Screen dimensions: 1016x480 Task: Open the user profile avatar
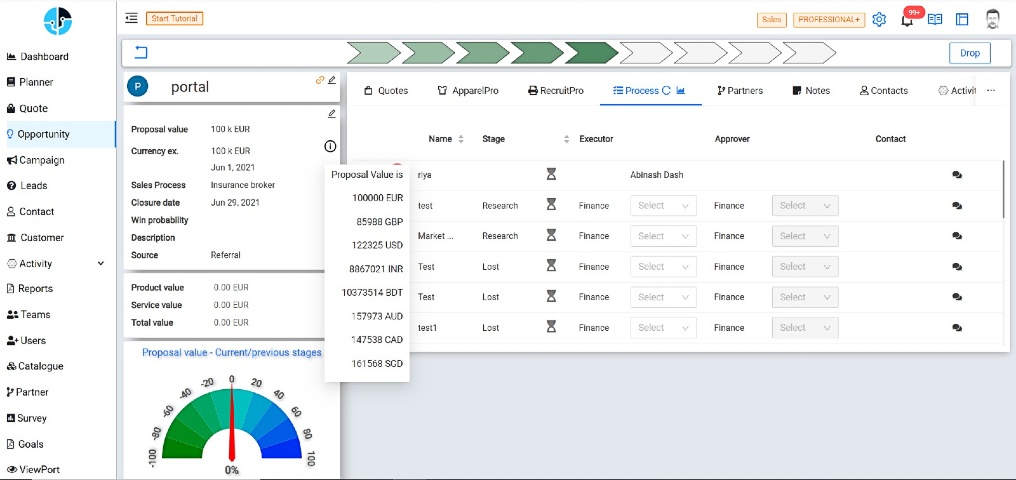992,19
